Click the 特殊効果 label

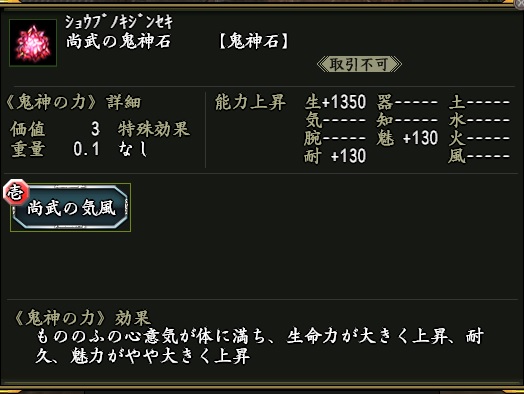(154, 129)
